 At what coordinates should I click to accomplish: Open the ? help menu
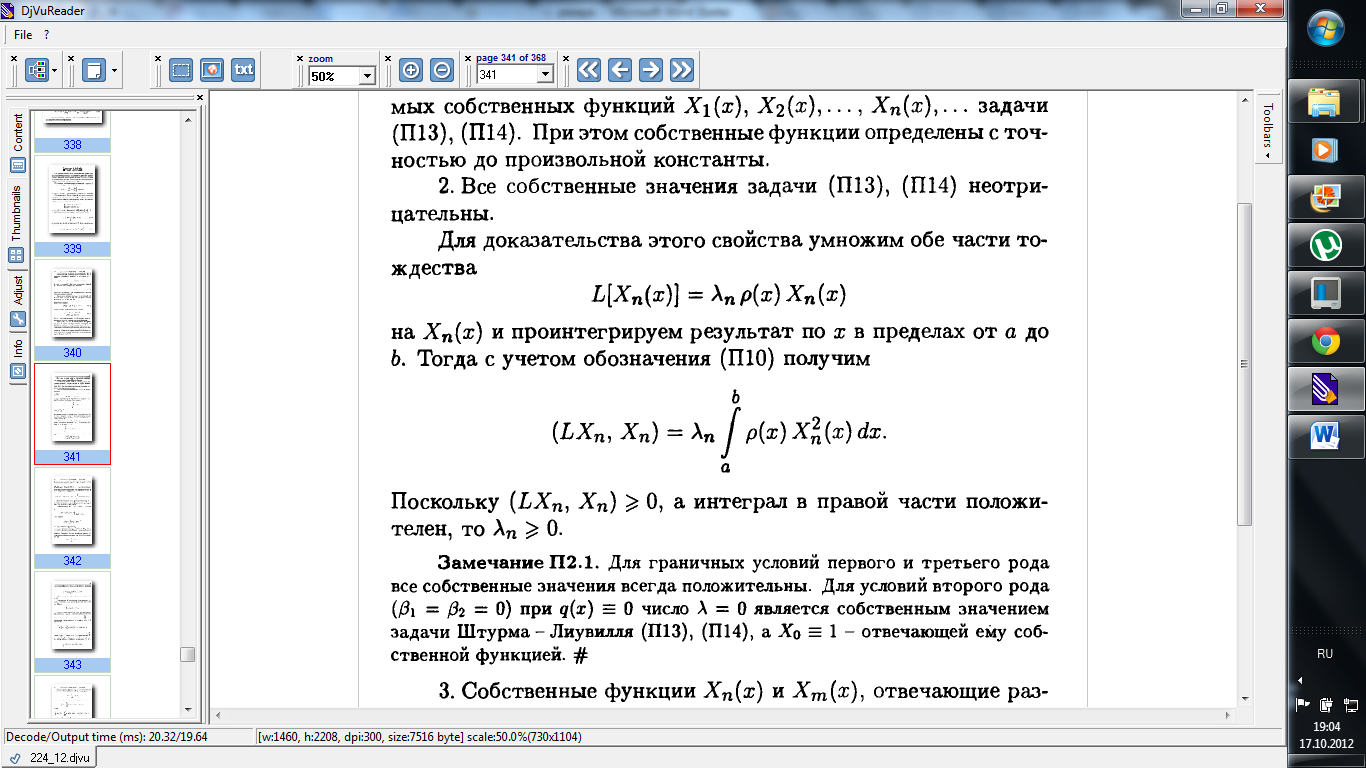pos(47,35)
